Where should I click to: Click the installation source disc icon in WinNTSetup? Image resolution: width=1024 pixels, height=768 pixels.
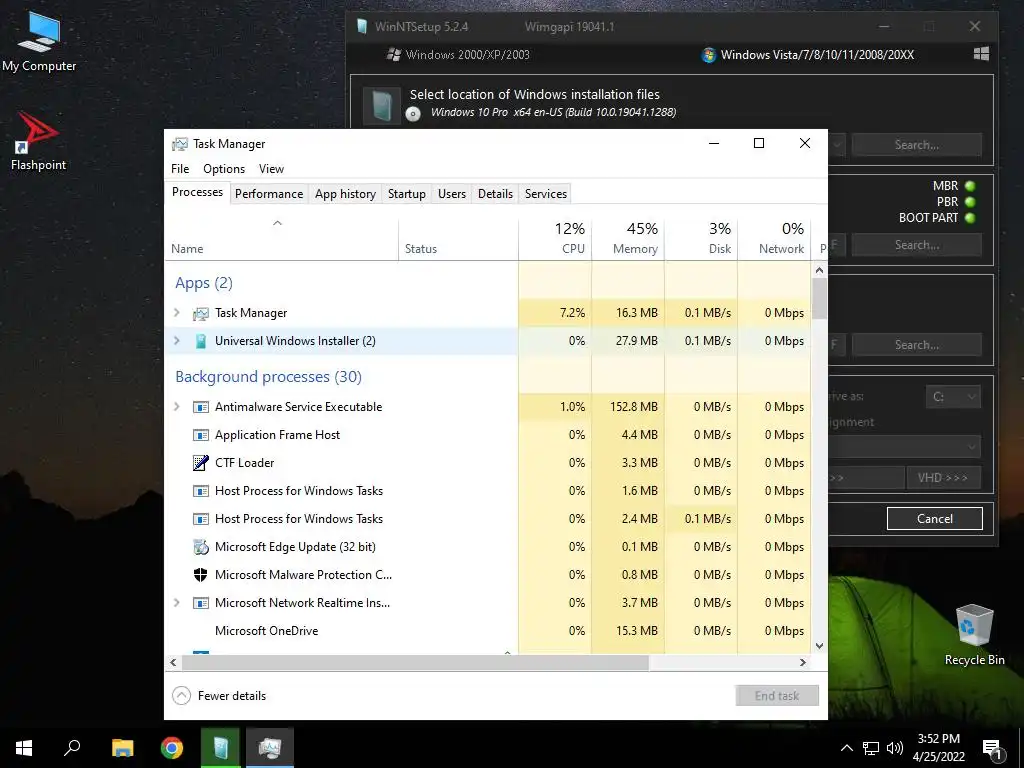pyautogui.click(x=413, y=114)
